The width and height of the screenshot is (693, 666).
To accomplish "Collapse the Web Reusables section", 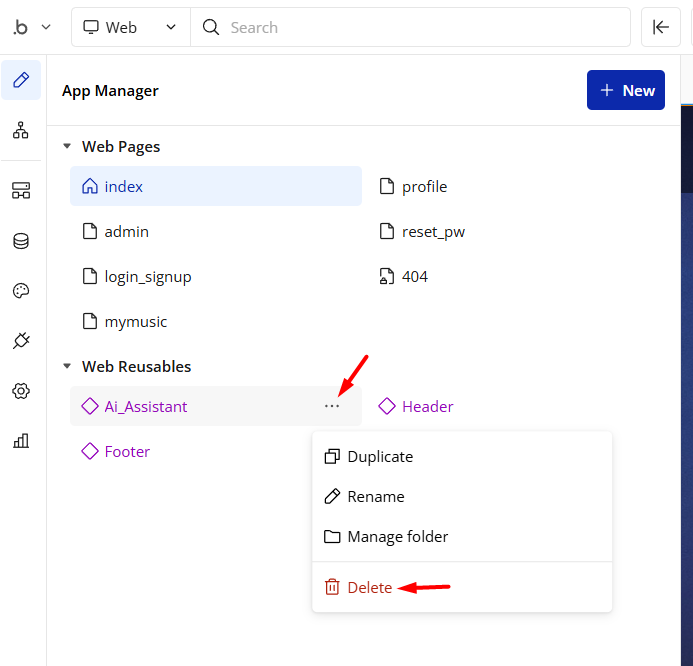I will pyautogui.click(x=67, y=367).
